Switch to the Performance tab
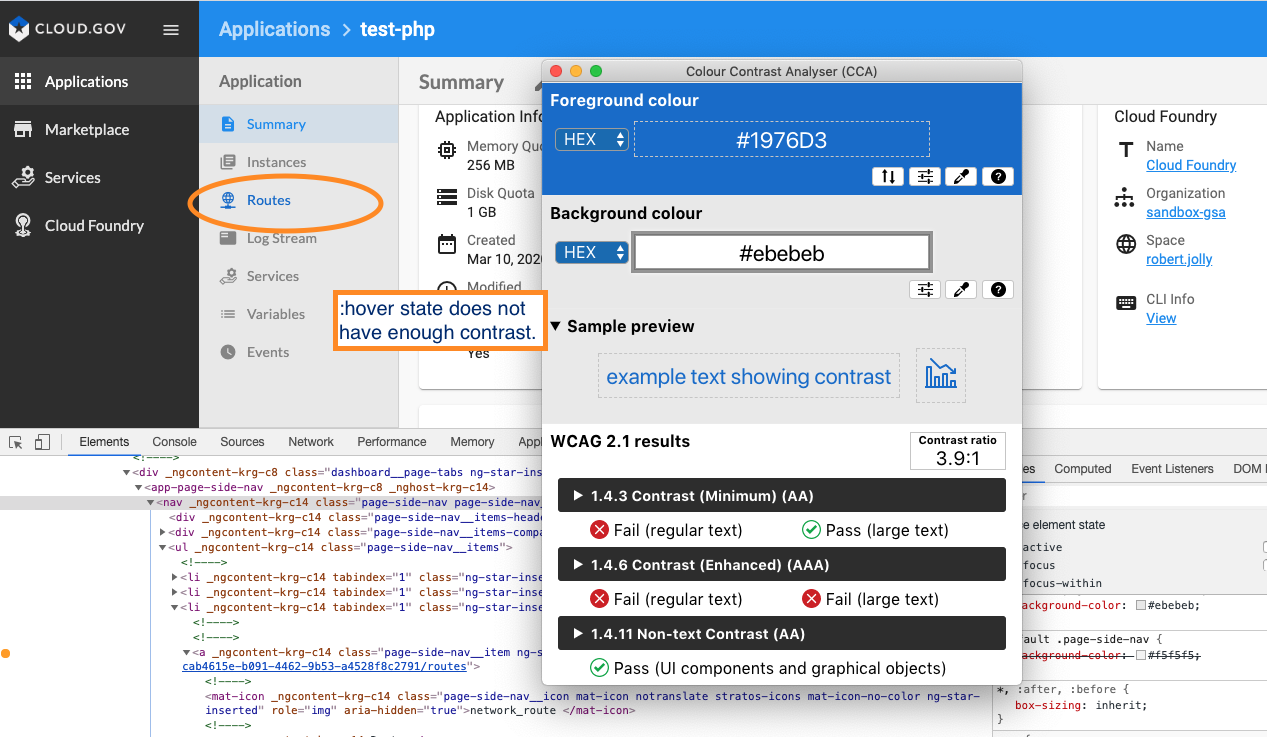Screen dimensions: 1267x737 (x=392, y=442)
